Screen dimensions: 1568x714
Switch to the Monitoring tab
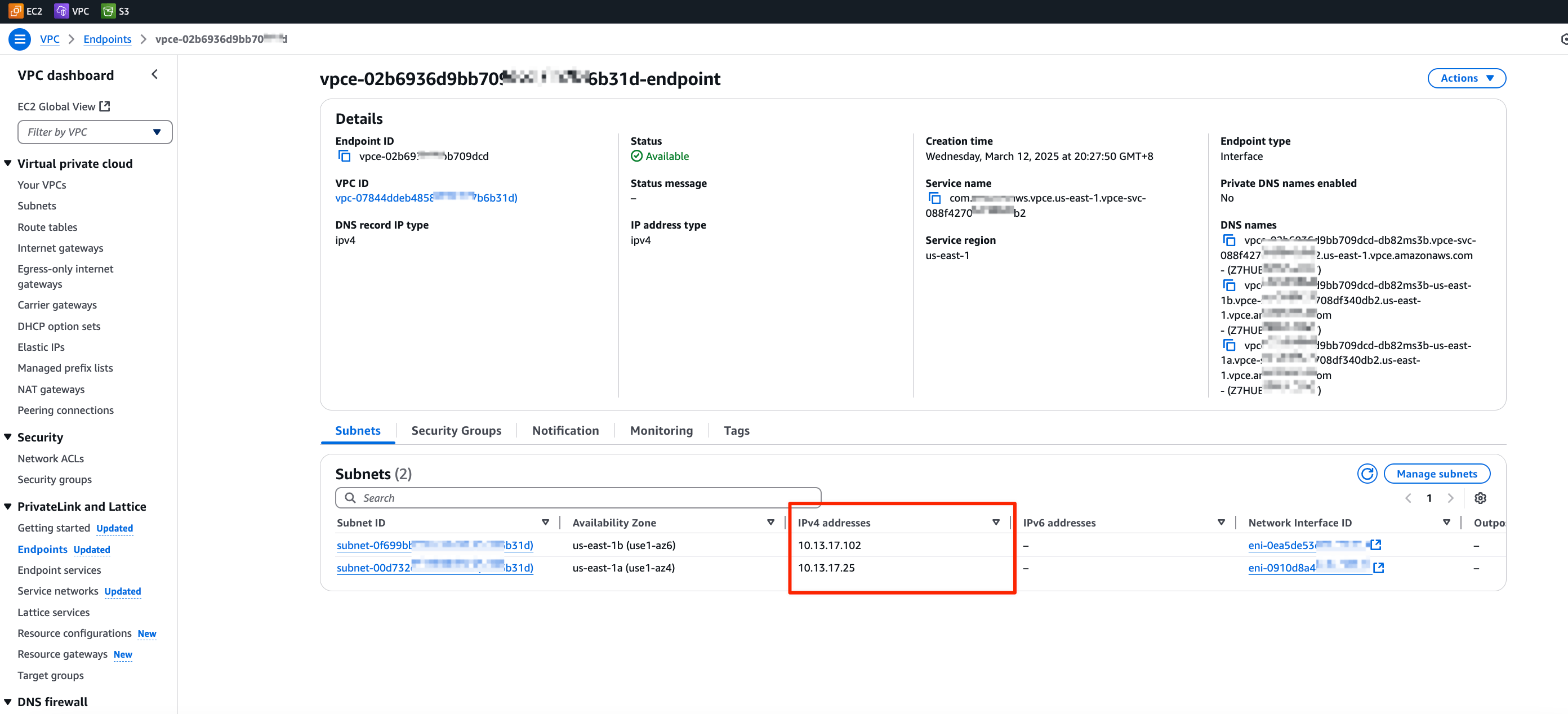click(x=661, y=430)
